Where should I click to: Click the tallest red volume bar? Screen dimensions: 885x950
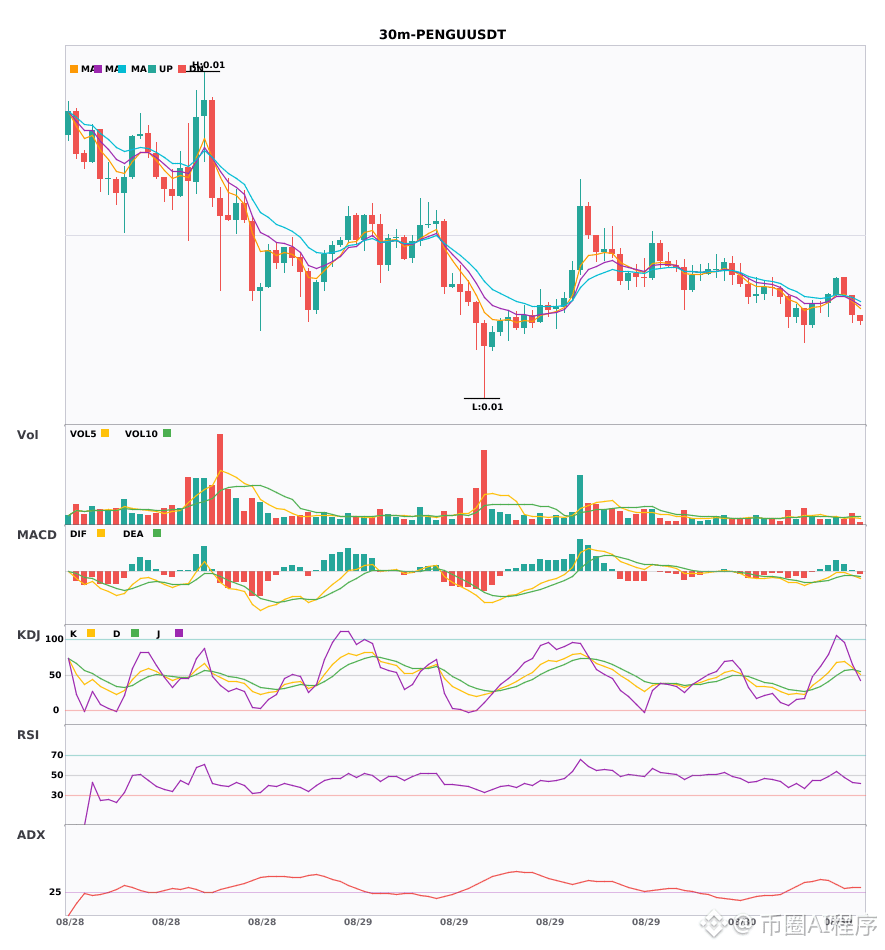(220, 479)
